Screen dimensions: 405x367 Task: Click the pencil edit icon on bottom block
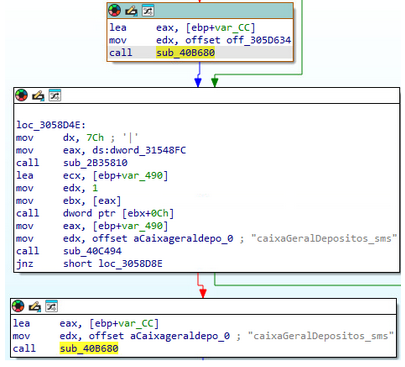click(x=35, y=306)
